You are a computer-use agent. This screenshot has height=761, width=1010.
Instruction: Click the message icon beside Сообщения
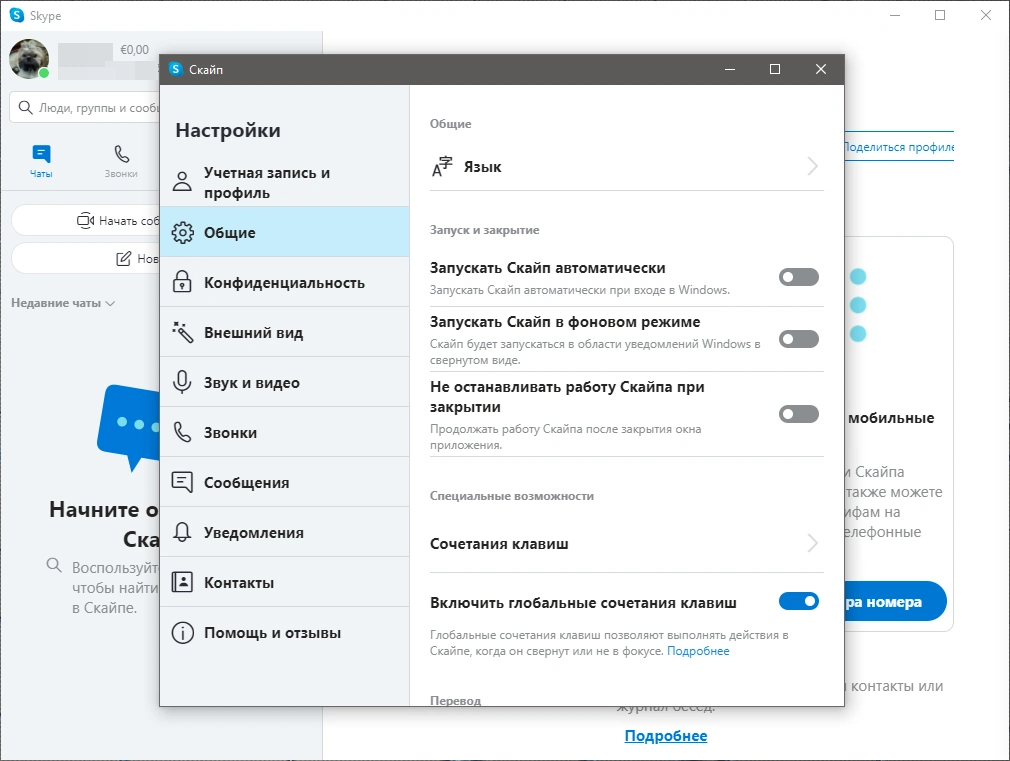pyautogui.click(x=182, y=482)
